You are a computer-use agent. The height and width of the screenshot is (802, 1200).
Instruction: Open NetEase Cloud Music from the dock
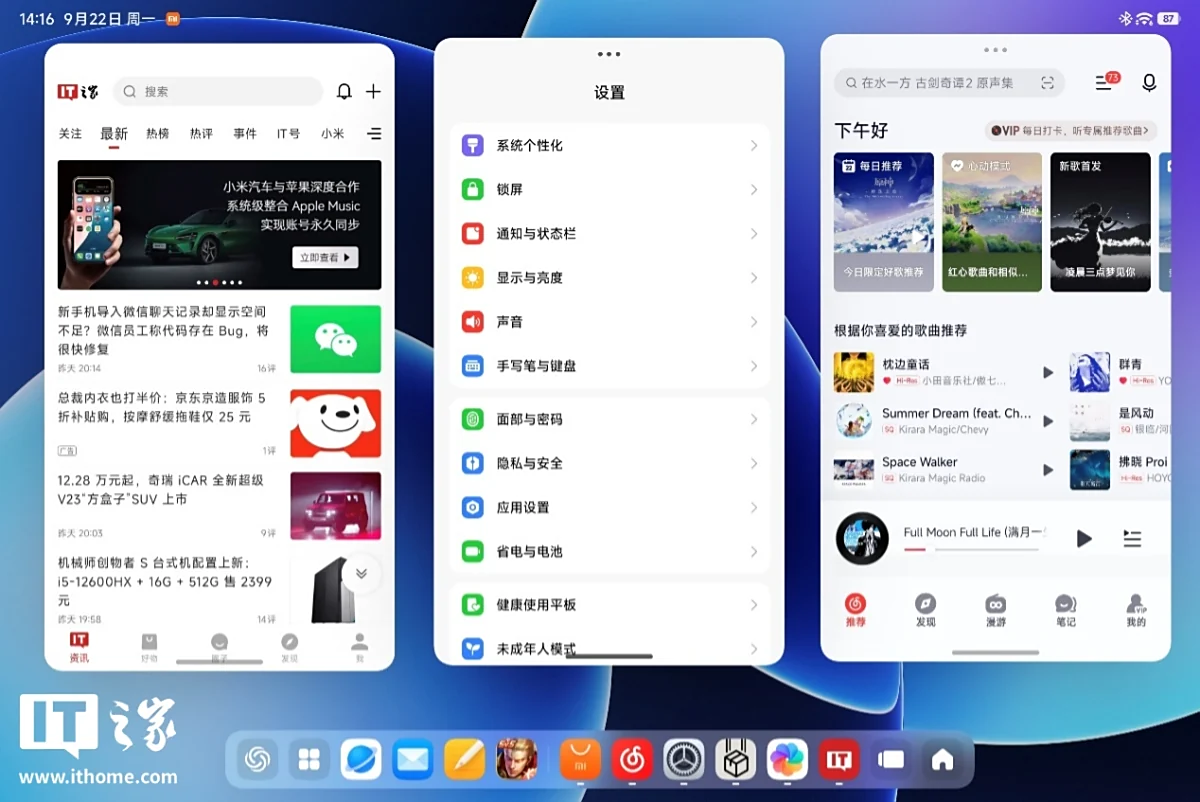pyautogui.click(x=632, y=761)
